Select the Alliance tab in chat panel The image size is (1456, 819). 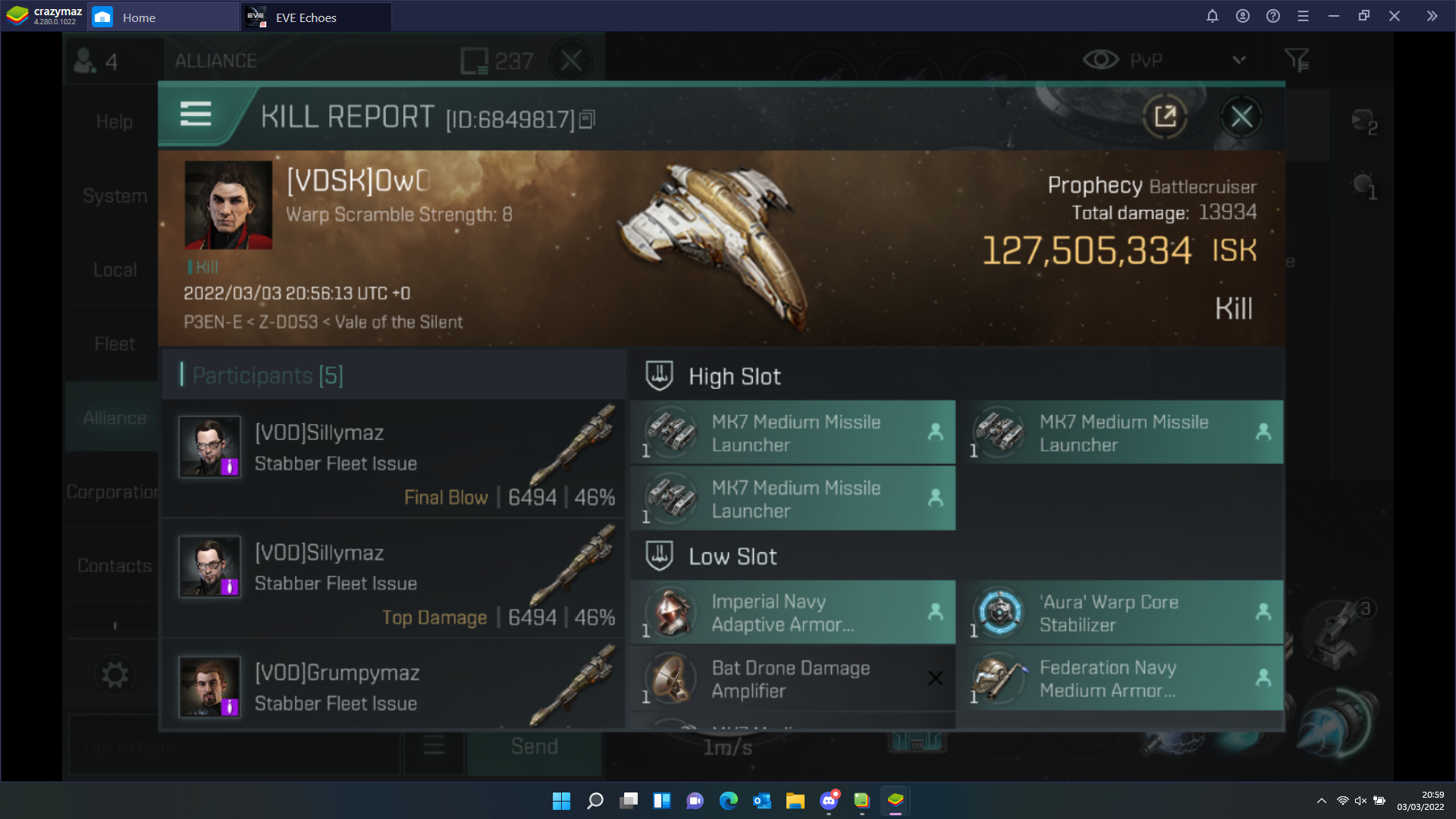click(x=114, y=418)
